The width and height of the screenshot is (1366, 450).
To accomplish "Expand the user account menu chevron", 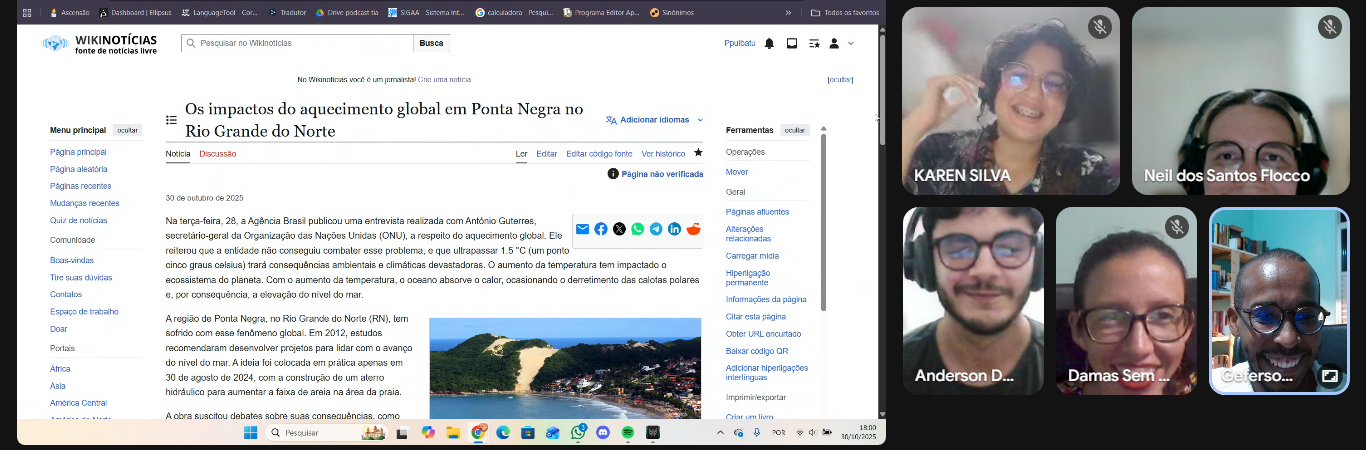I will click(851, 43).
